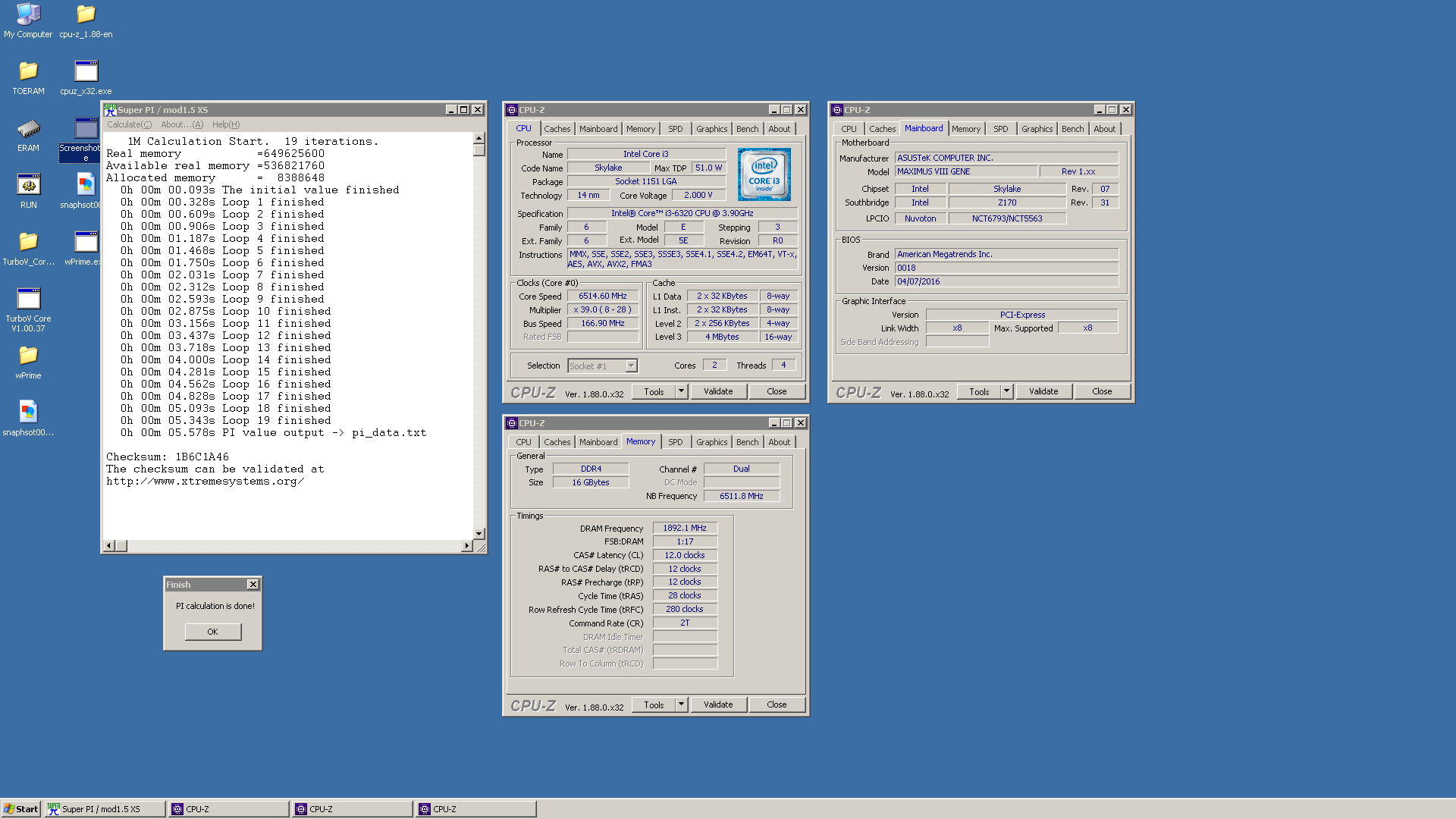Click Validate in CPU window
Screen dimensions: 1456x819
[718, 391]
